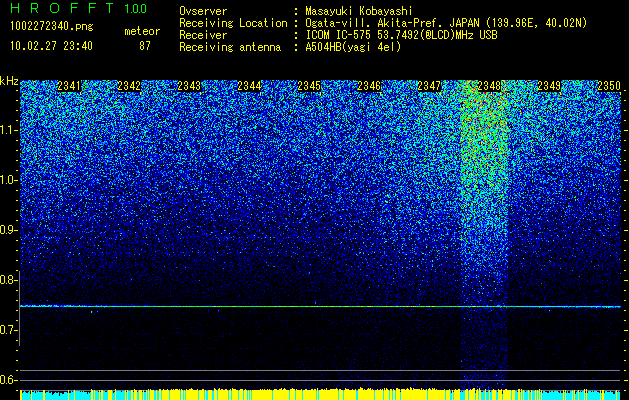
Task: Click the 0.9 frequency axis label
Action: pos(8,230)
